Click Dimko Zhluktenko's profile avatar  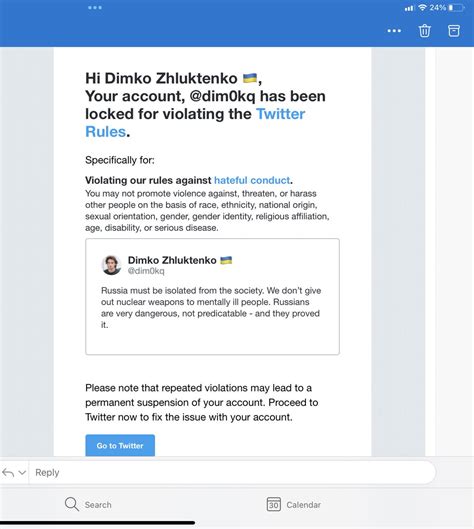(111, 265)
